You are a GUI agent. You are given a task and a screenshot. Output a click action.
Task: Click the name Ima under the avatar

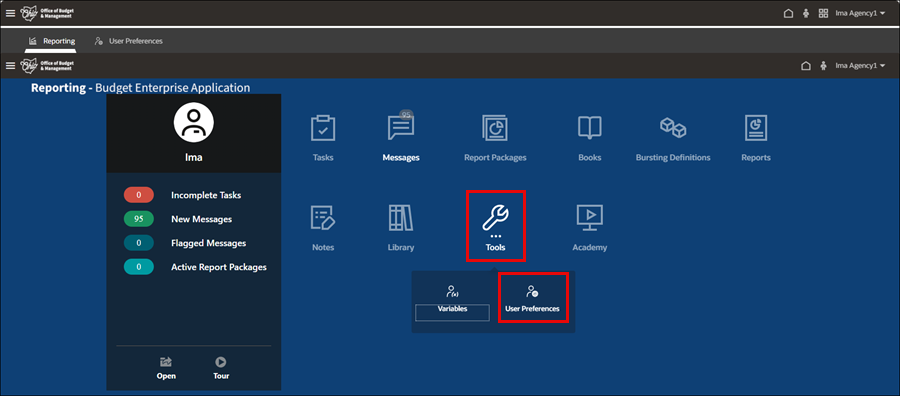pyautogui.click(x=193, y=157)
